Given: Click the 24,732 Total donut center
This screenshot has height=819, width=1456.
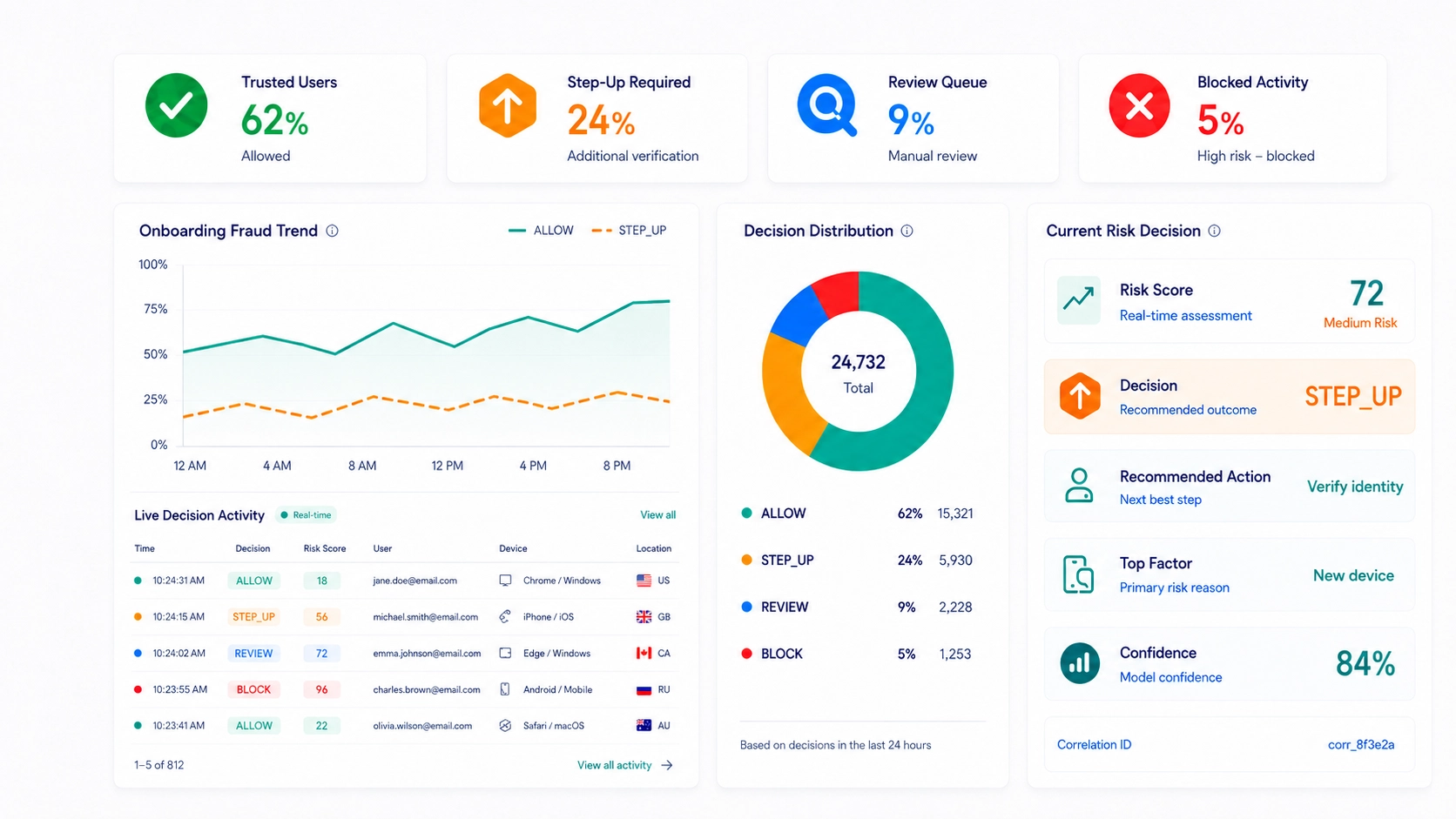Looking at the screenshot, I should [x=858, y=373].
